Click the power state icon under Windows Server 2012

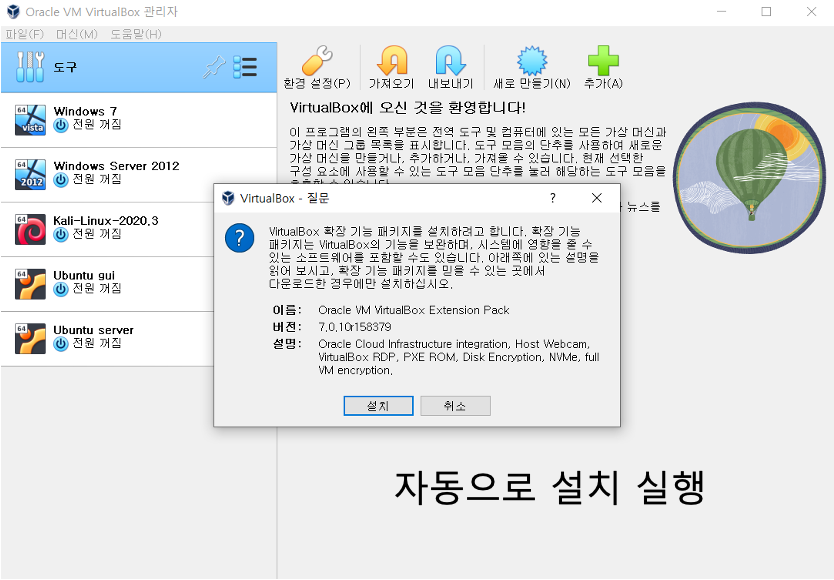pos(61,180)
